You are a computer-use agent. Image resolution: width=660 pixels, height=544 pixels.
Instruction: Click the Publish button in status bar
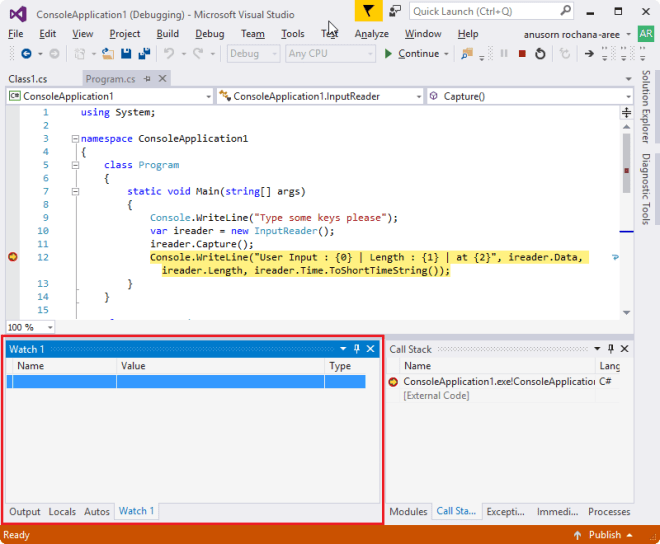point(605,535)
